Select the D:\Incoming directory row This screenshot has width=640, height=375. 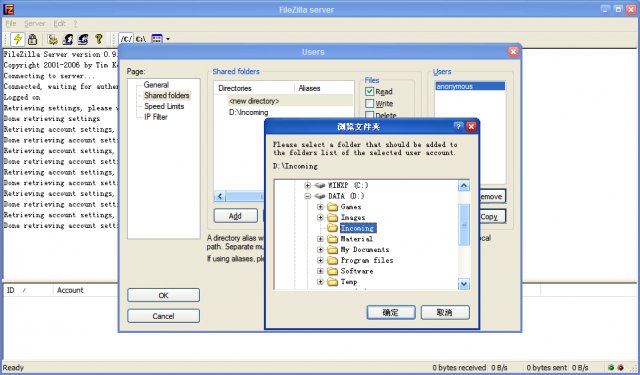pyautogui.click(x=284, y=112)
